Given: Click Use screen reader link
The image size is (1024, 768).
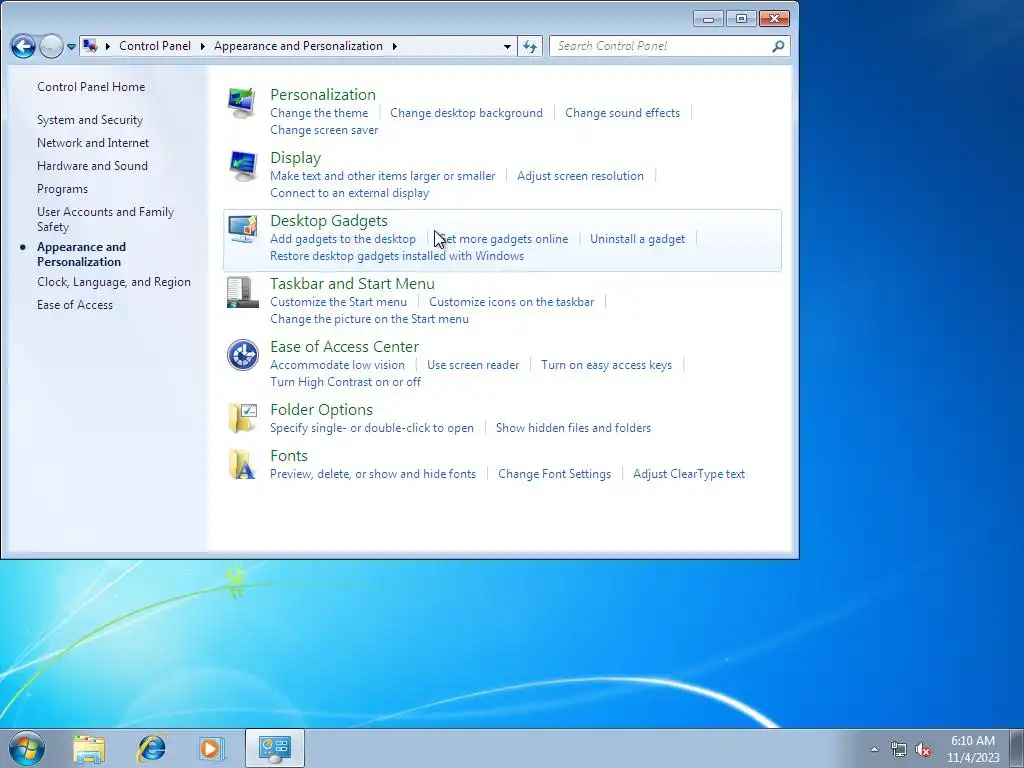Looking at the screenshot, I should tap(473, 365).
